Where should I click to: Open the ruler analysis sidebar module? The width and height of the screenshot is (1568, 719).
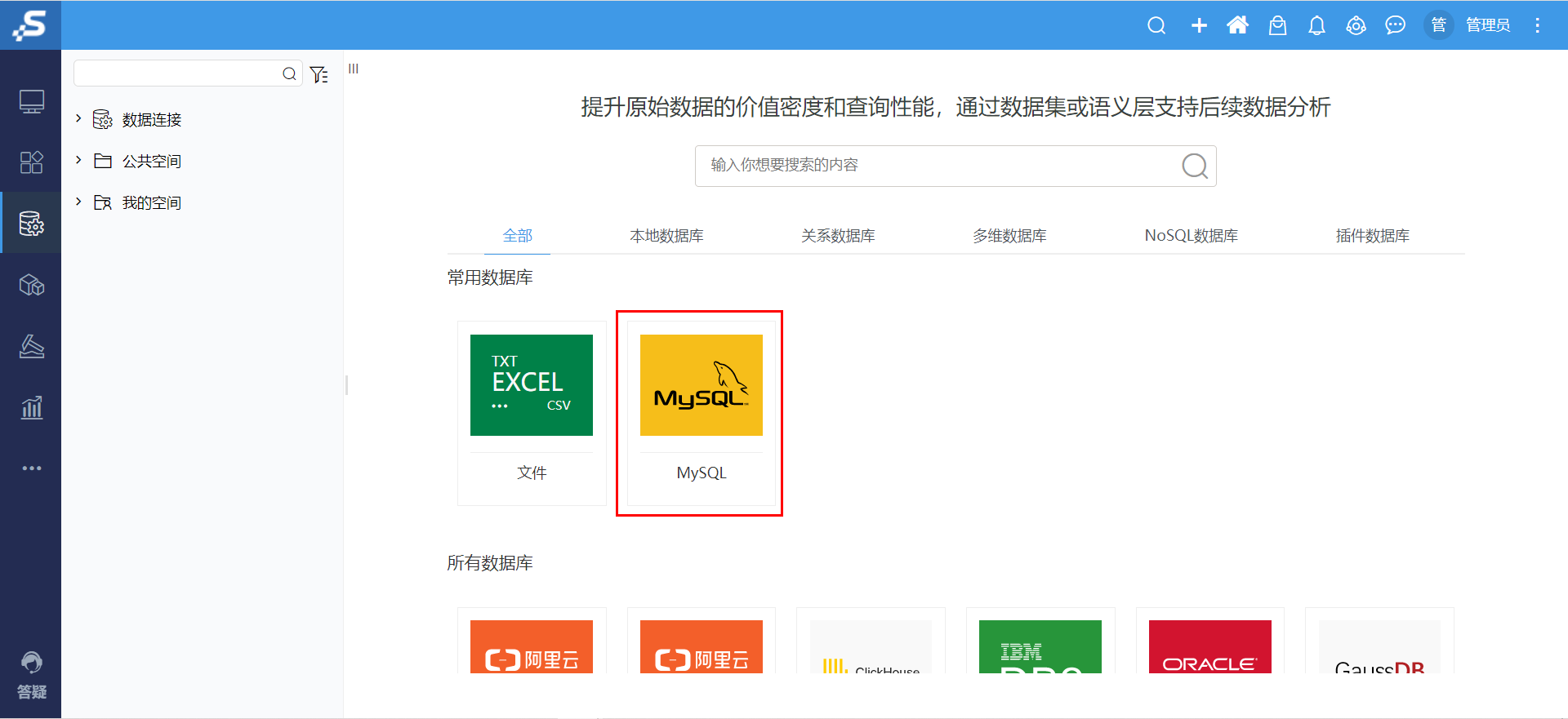pyautogui.click(x=31, y=346)
